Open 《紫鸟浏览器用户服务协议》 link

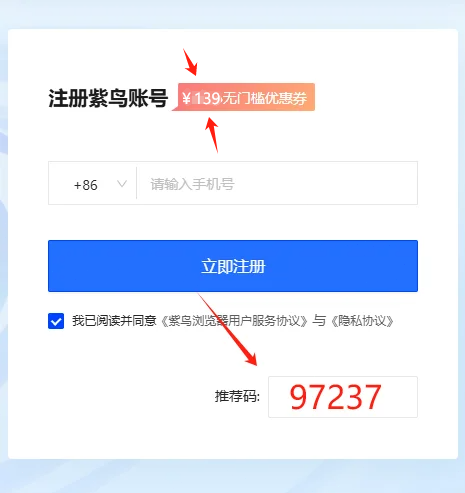234,321
